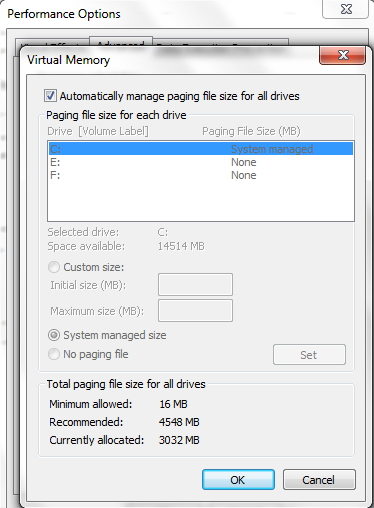Screen dimensions: 374x508
Task: Click the Maximum size (MB) field
Action: click(x=195, y=310)
